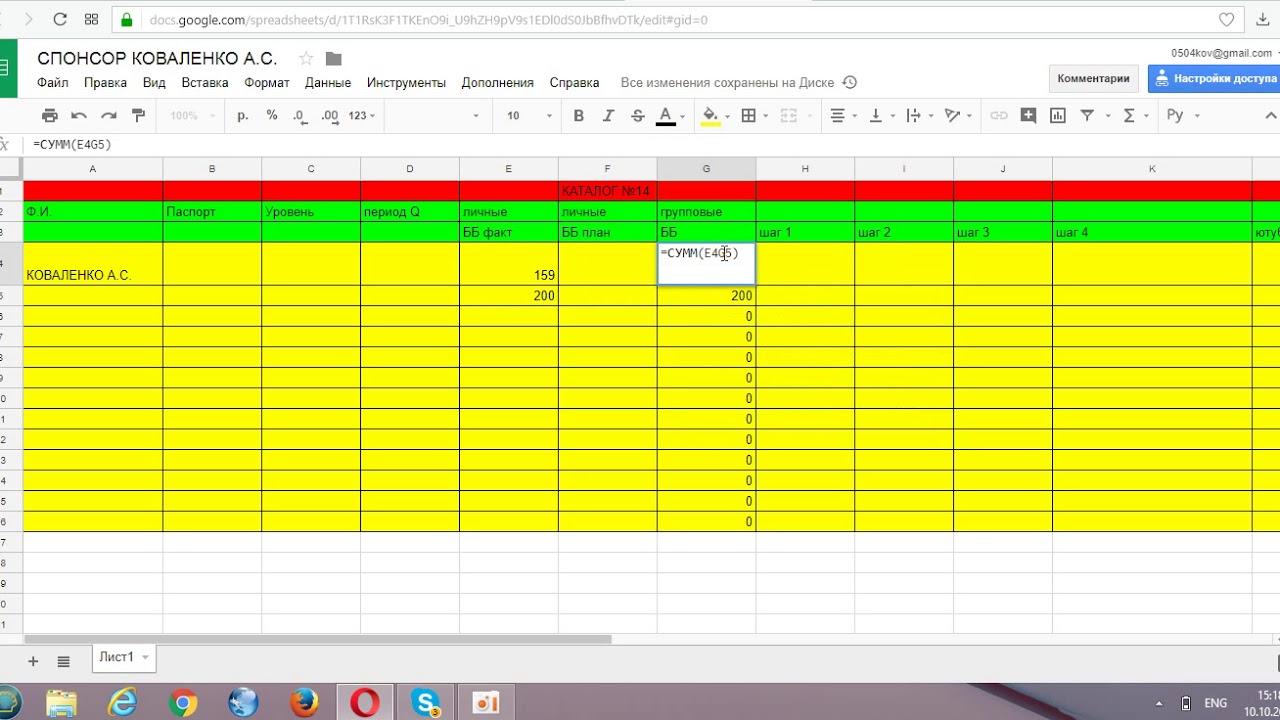Reload the page in browser

point(60,19)
